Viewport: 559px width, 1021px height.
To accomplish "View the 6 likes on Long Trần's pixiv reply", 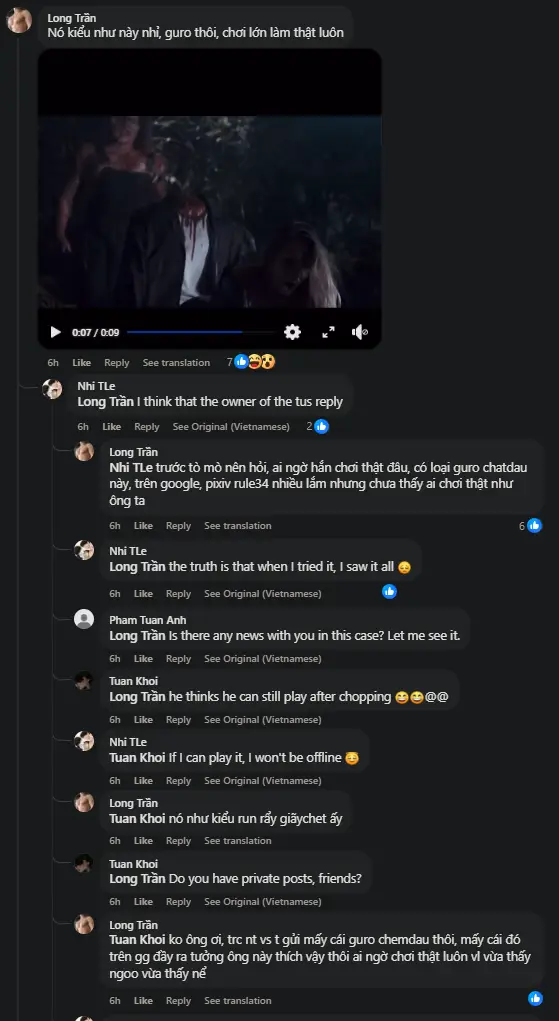I will coord(530,525).
